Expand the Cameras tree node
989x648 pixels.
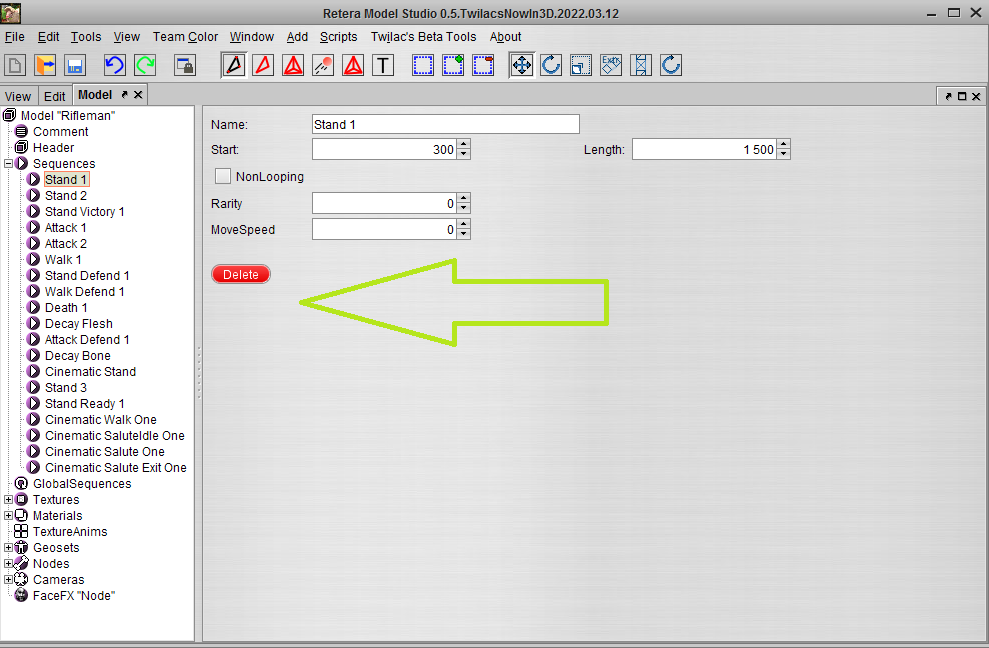(8, 579)
